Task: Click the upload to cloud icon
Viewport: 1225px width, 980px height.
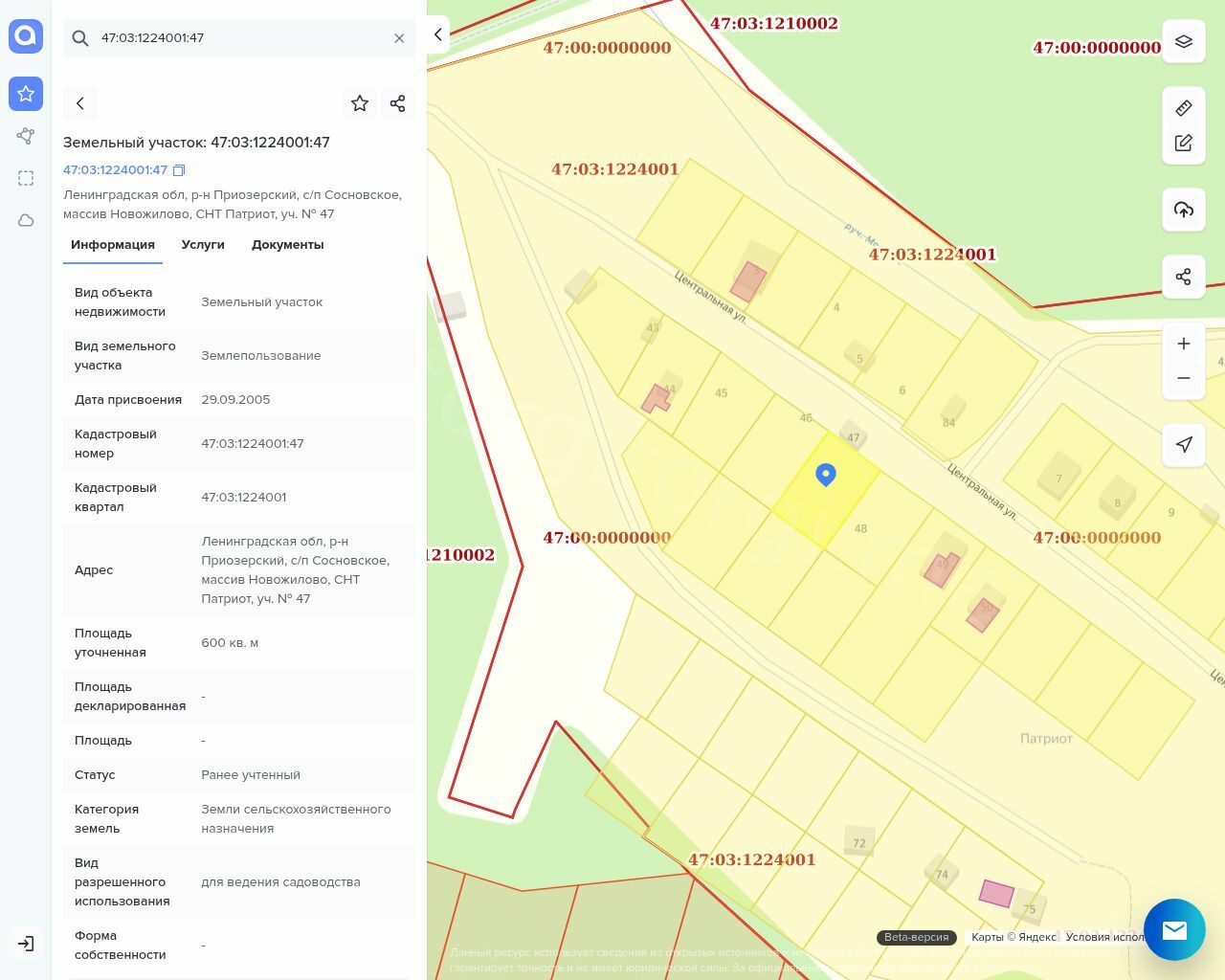Action: (1184, 211)
